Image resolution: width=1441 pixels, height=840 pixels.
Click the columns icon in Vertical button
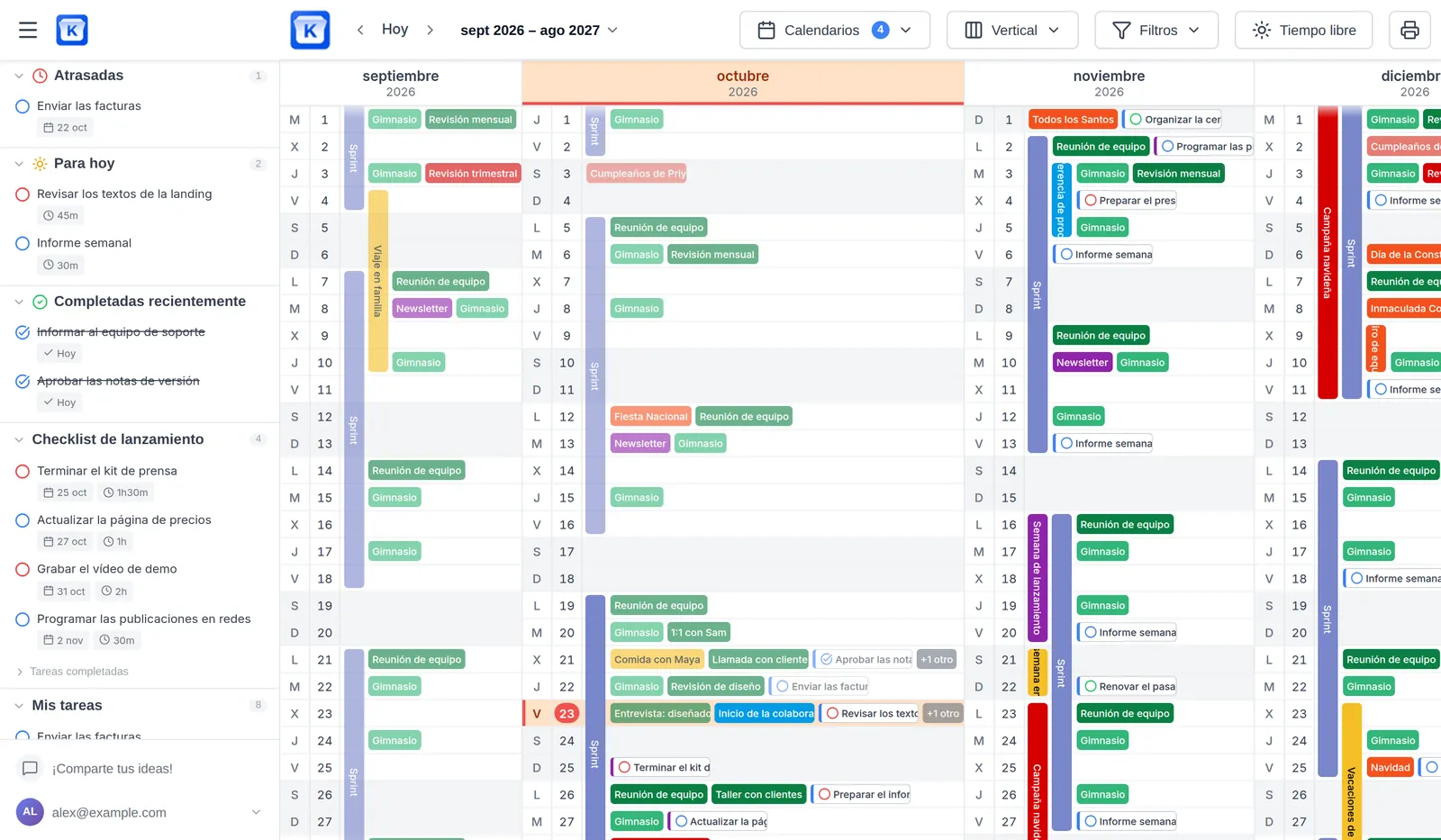pos(974,31)
